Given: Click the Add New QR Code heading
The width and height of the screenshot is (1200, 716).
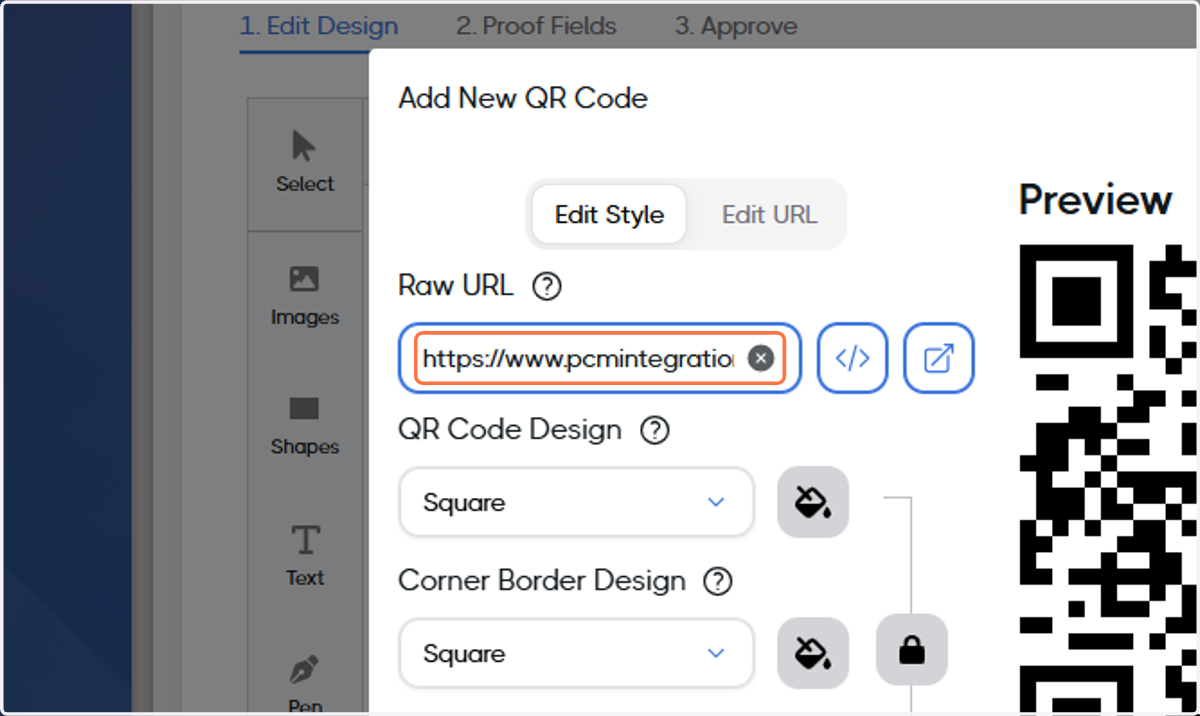Looking at the screenshot, I should 523,98.
